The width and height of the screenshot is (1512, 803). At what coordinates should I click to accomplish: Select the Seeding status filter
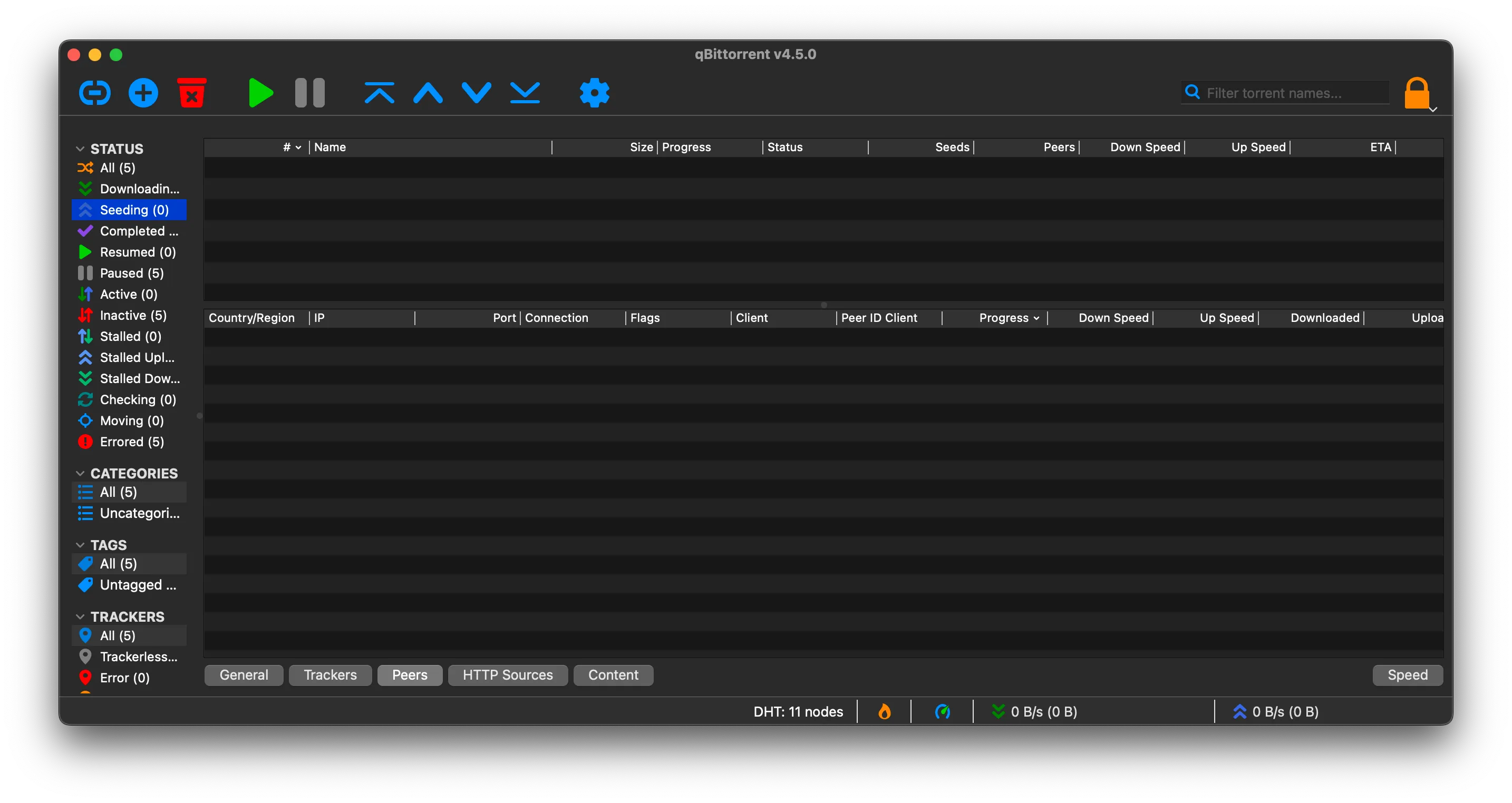click(129, 209)
